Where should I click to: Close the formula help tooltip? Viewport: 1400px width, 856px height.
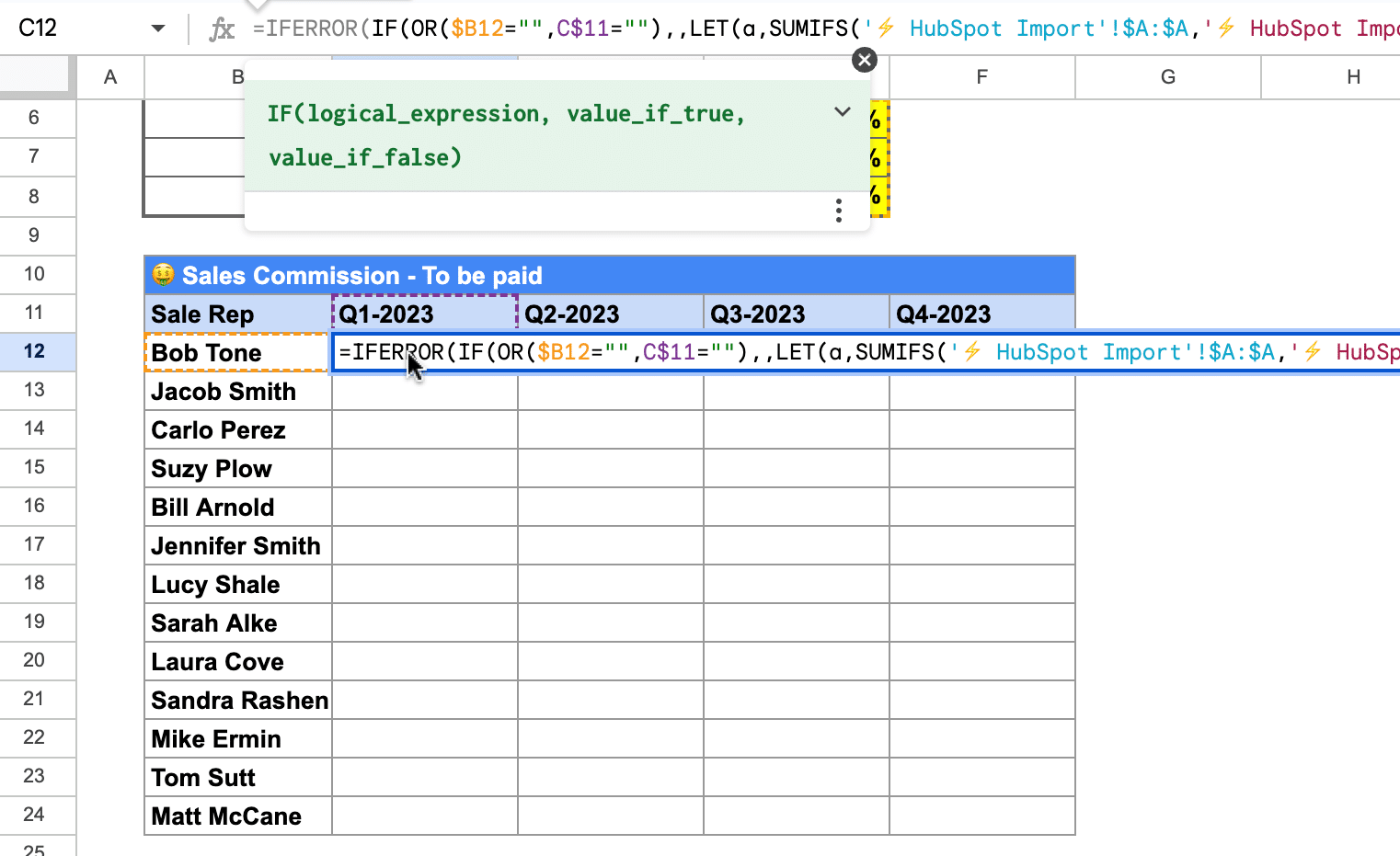click(x=865, y=60)
